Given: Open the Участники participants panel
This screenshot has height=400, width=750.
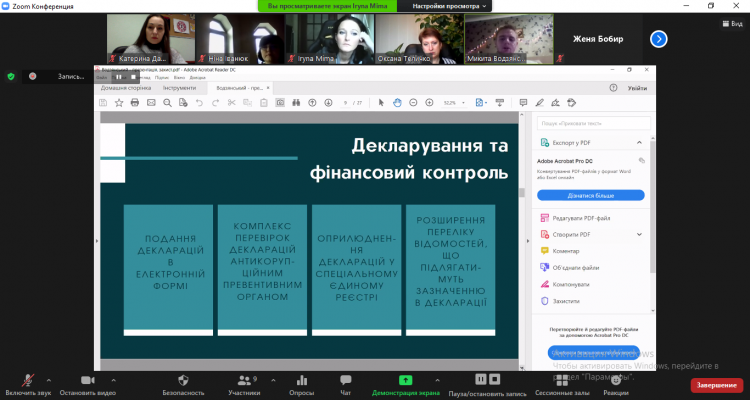Looking at the screenshot, I should point(243,381).
